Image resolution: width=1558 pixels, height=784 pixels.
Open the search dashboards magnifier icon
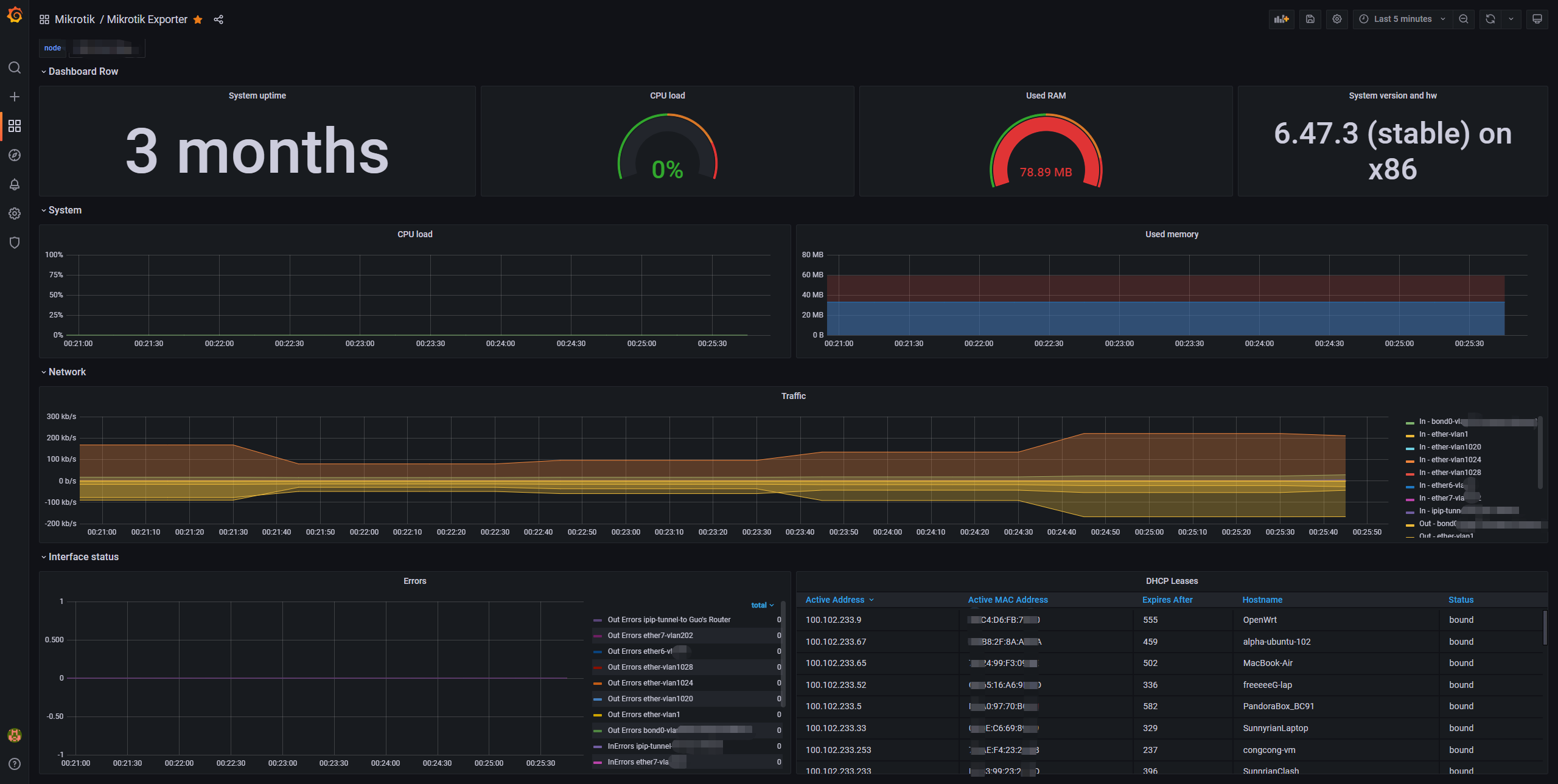(x=15, y=68)
